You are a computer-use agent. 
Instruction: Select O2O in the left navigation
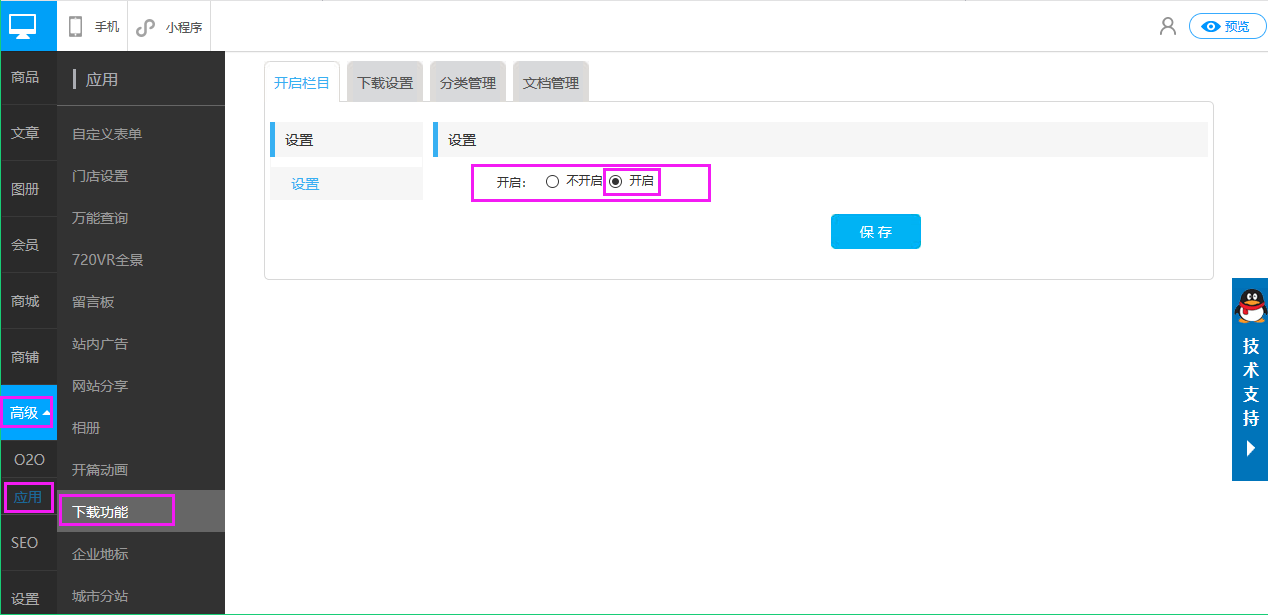(29, 459)
